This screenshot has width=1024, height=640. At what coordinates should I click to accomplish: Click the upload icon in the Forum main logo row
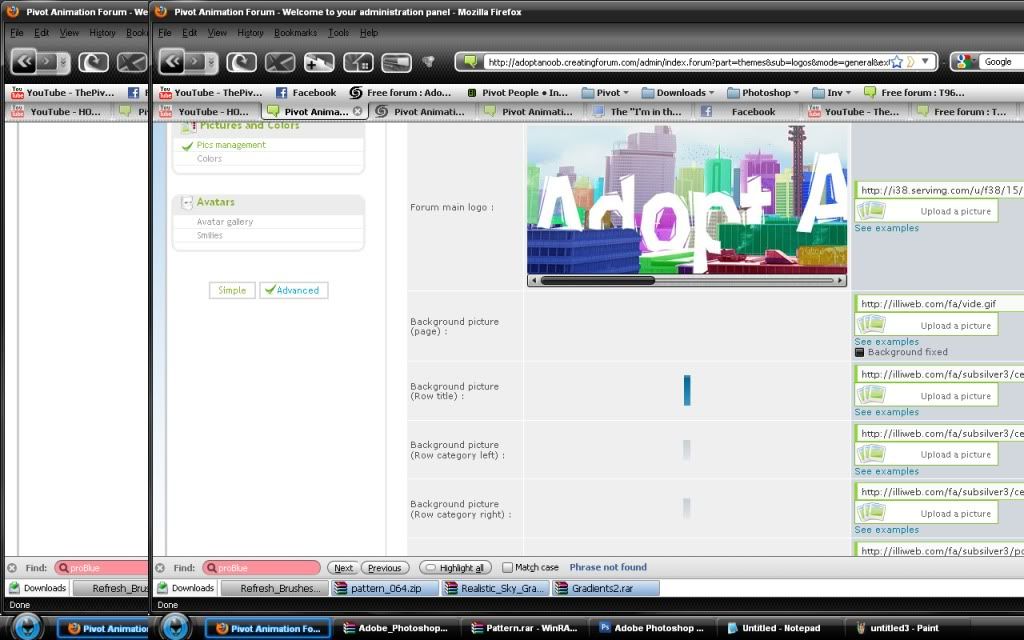[x=871, y=210]
